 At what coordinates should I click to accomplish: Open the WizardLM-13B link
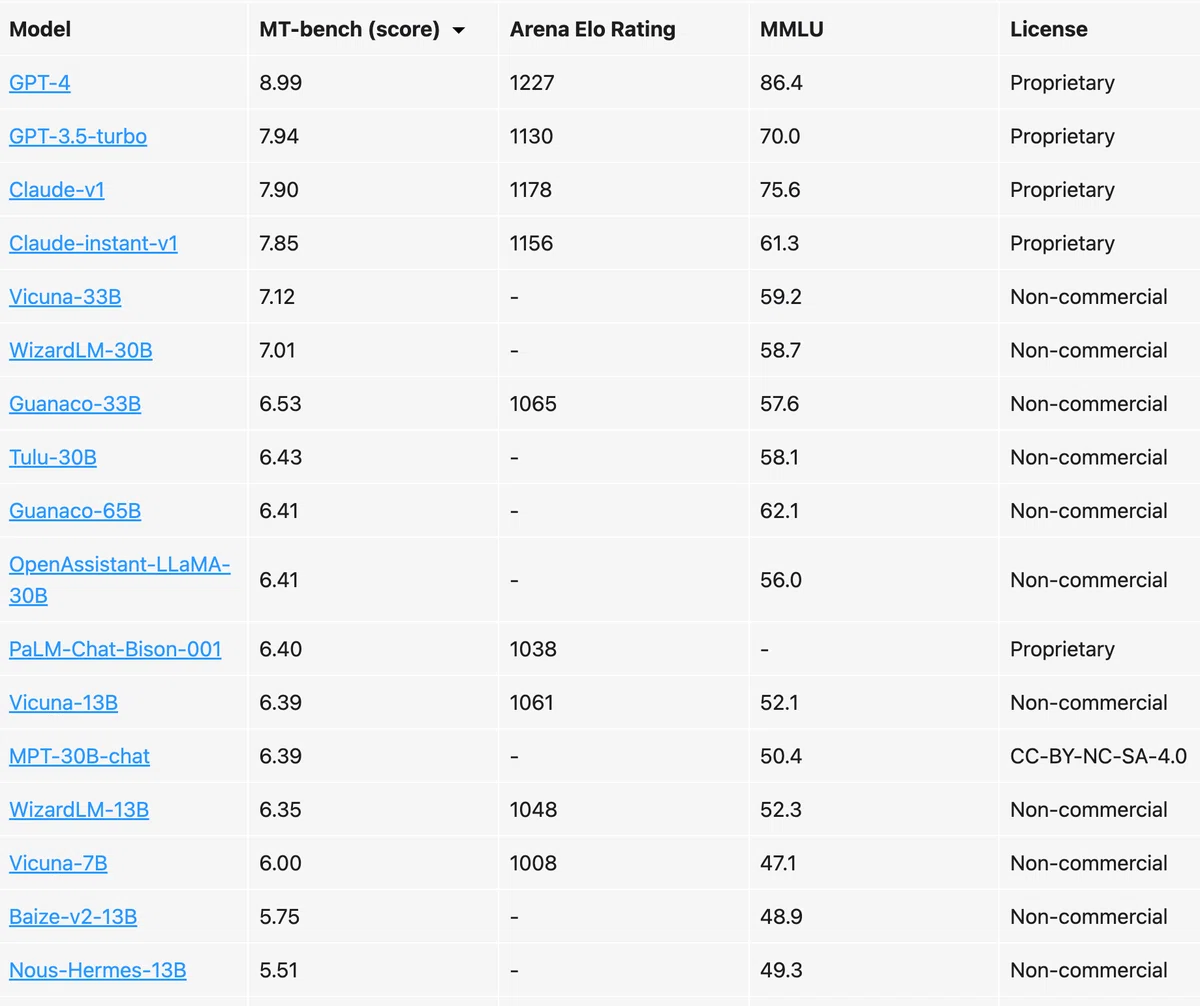[x=79, y=810]
